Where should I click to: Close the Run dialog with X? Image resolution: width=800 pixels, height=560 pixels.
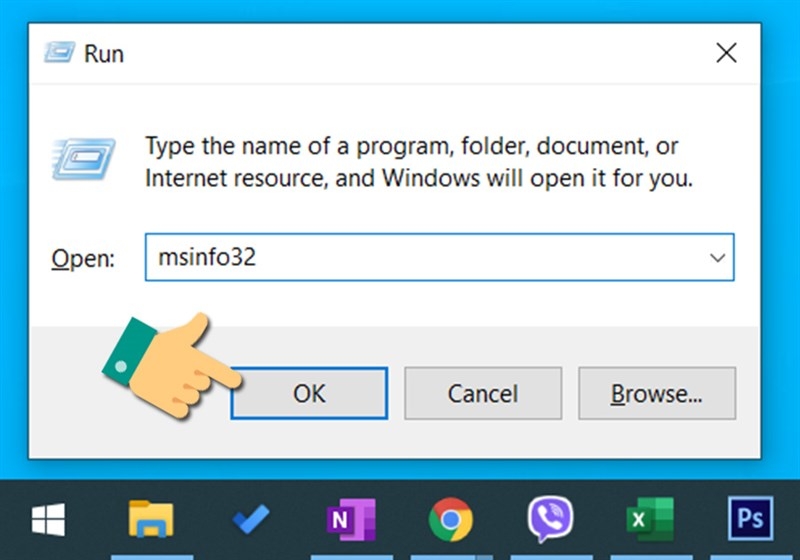coord(726,53)
